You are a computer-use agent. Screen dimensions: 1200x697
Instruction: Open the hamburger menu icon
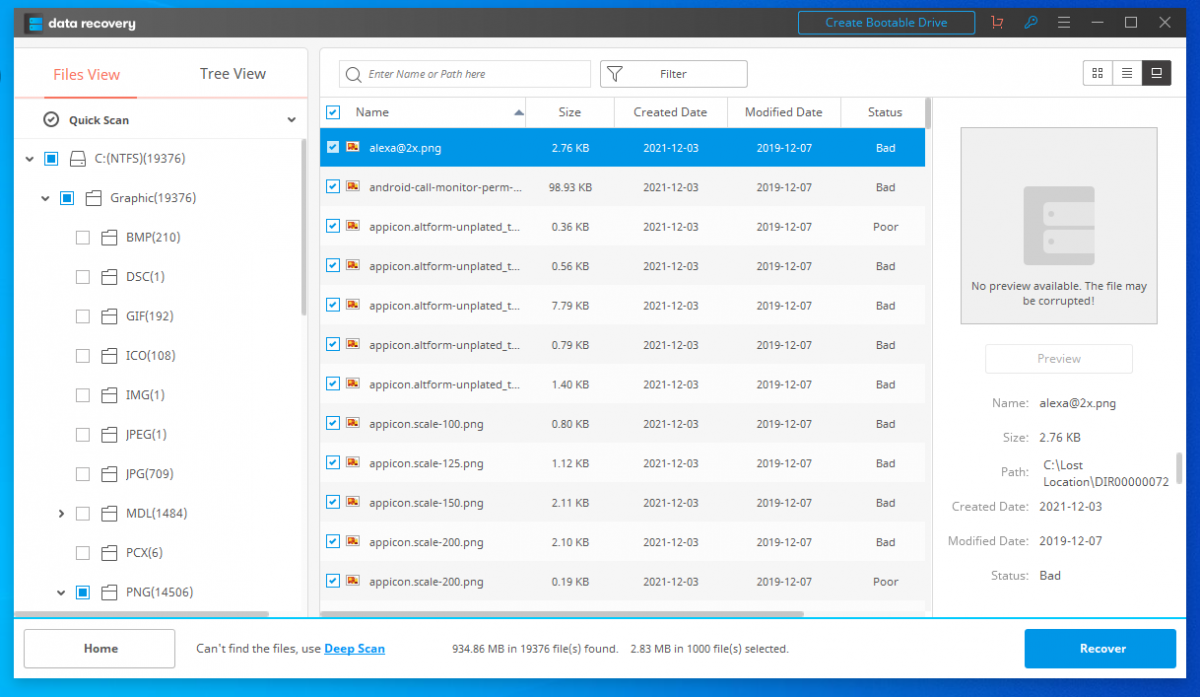(x=1064, y=22)
